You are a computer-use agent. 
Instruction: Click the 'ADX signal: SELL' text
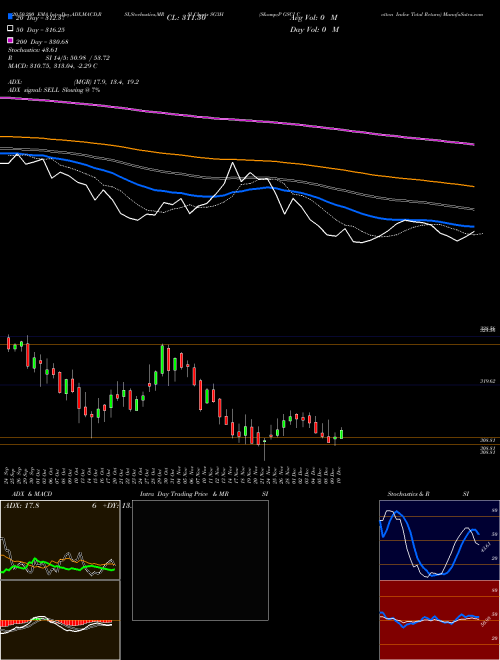(x=34, y=90)
